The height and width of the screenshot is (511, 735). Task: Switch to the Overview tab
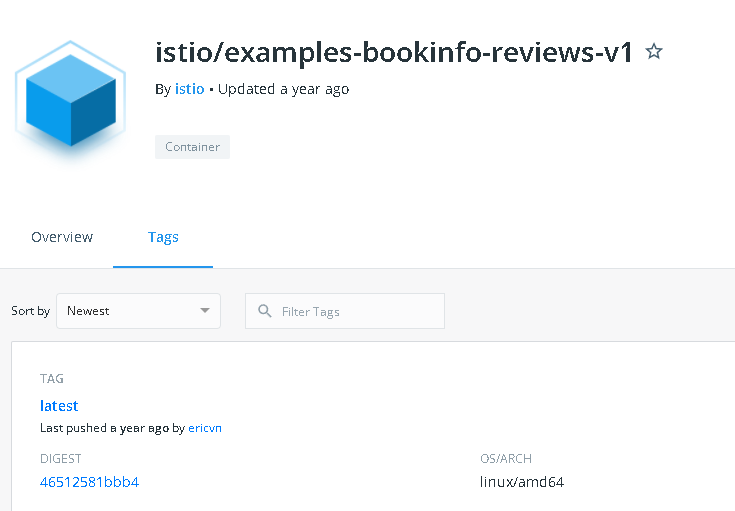coord(62,237)
